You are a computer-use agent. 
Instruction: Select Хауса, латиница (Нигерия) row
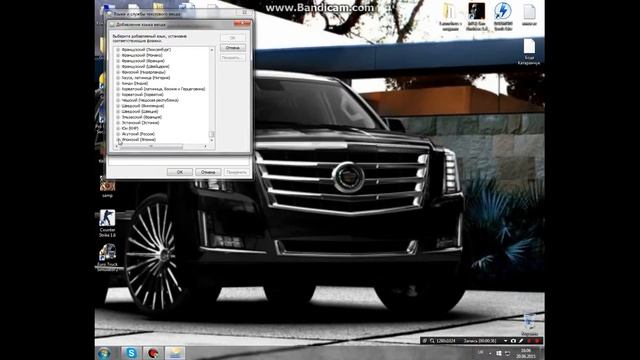146,78
